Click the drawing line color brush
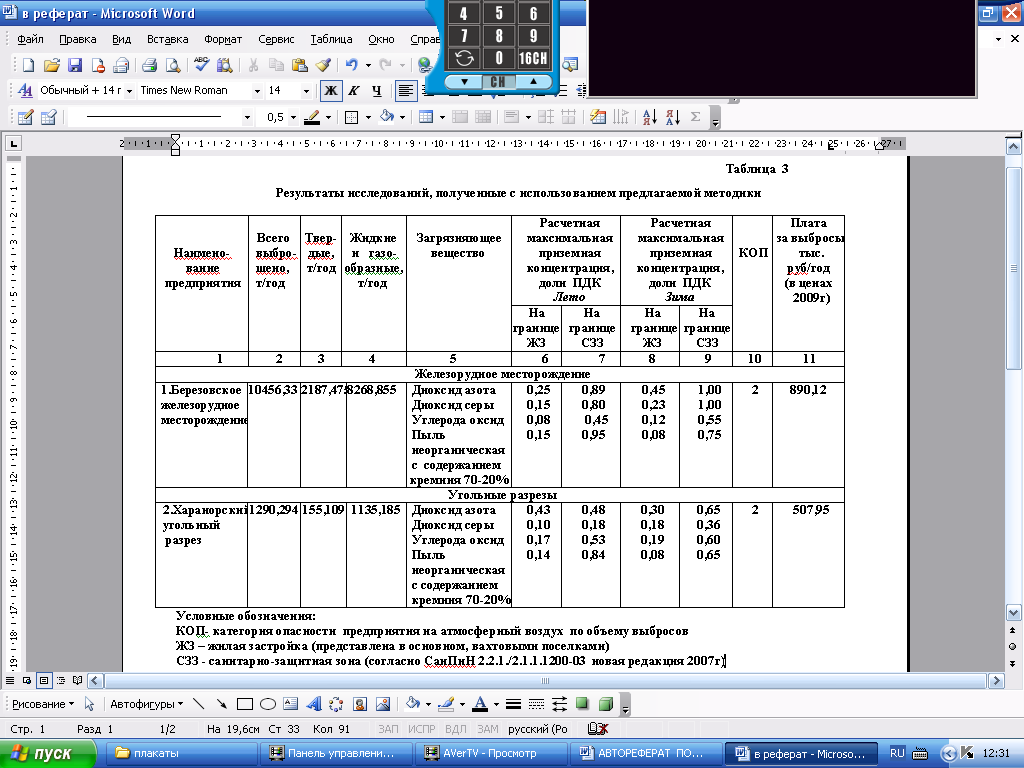This screenshot has height=768, width=1024. tap(446, 704)
